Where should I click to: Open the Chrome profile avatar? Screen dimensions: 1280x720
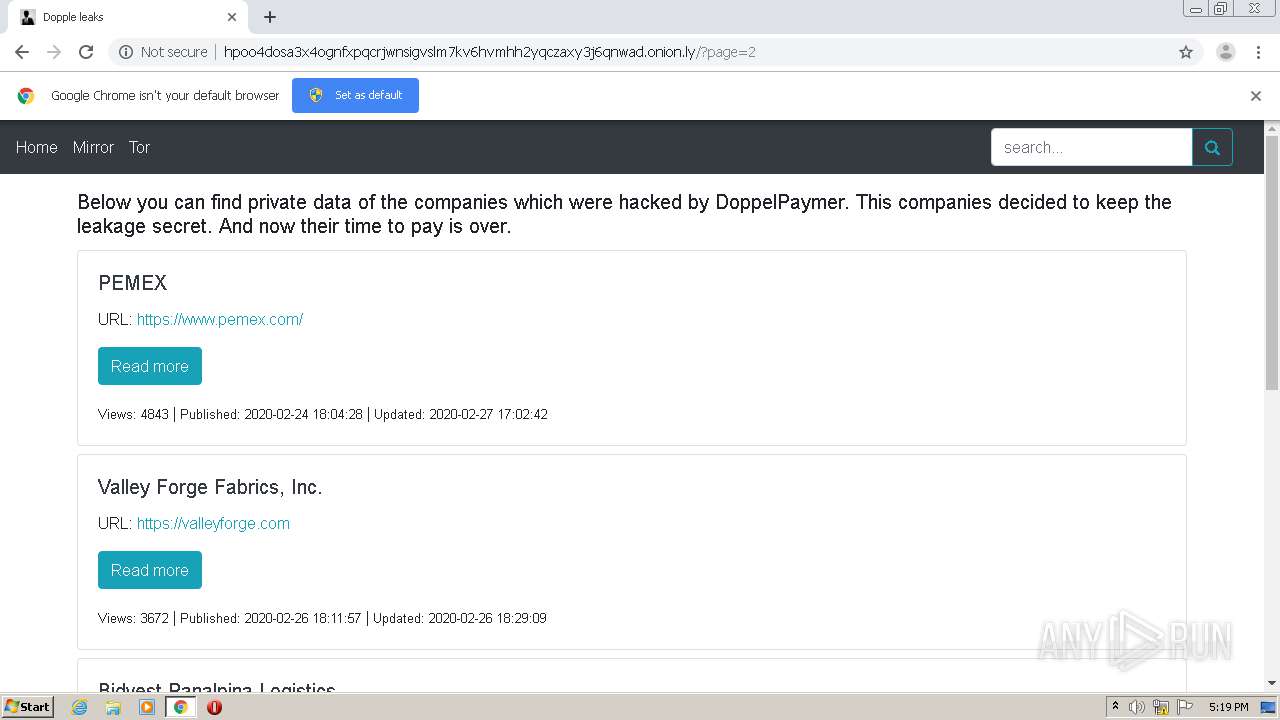point(1226,52)
